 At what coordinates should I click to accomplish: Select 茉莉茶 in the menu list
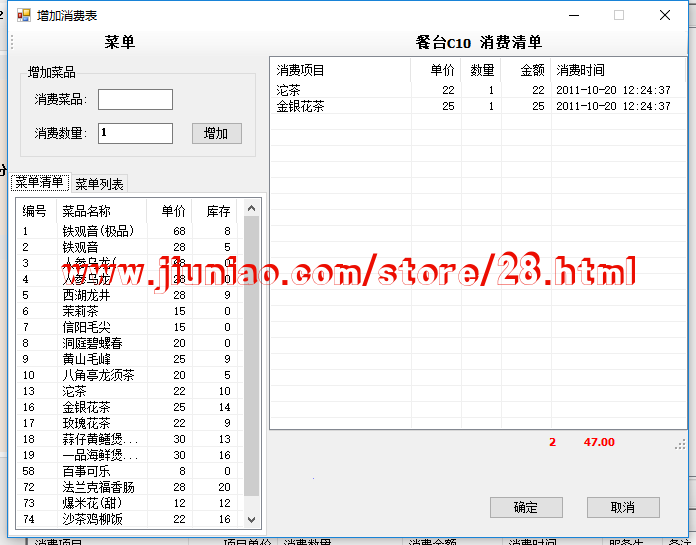click(130, 311)
